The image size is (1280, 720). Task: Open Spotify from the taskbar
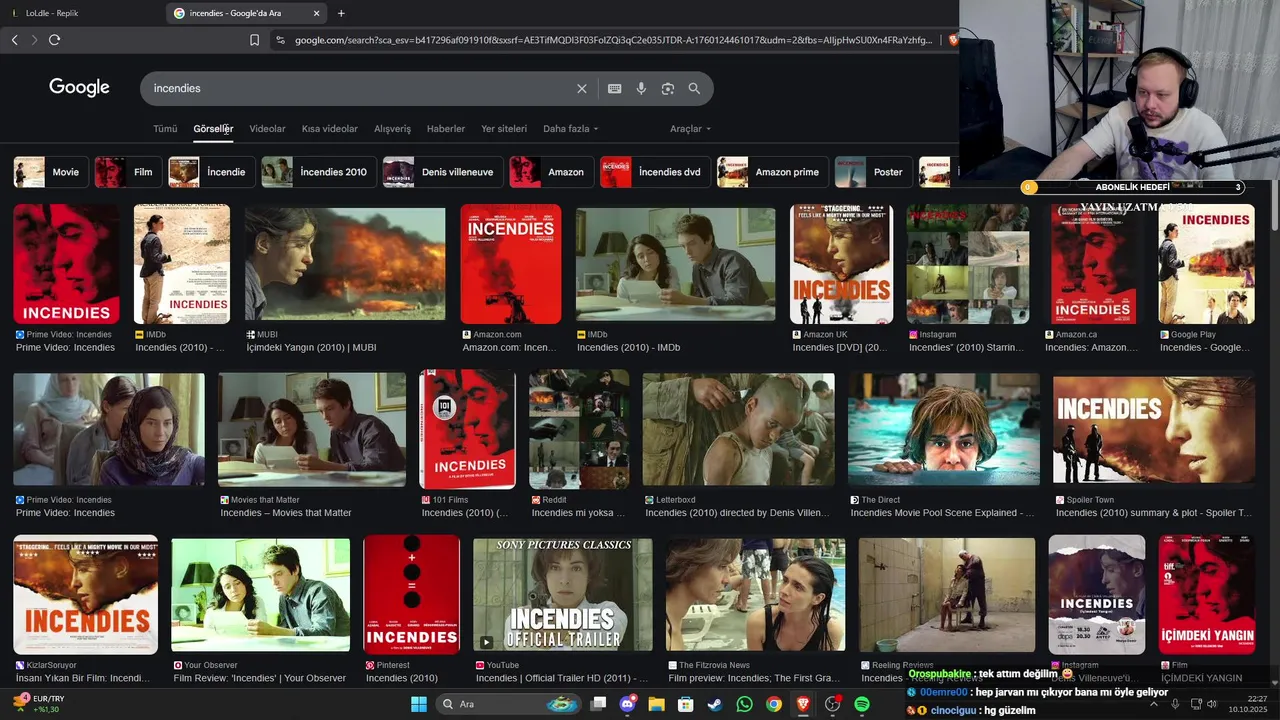[x=862, y=704]
